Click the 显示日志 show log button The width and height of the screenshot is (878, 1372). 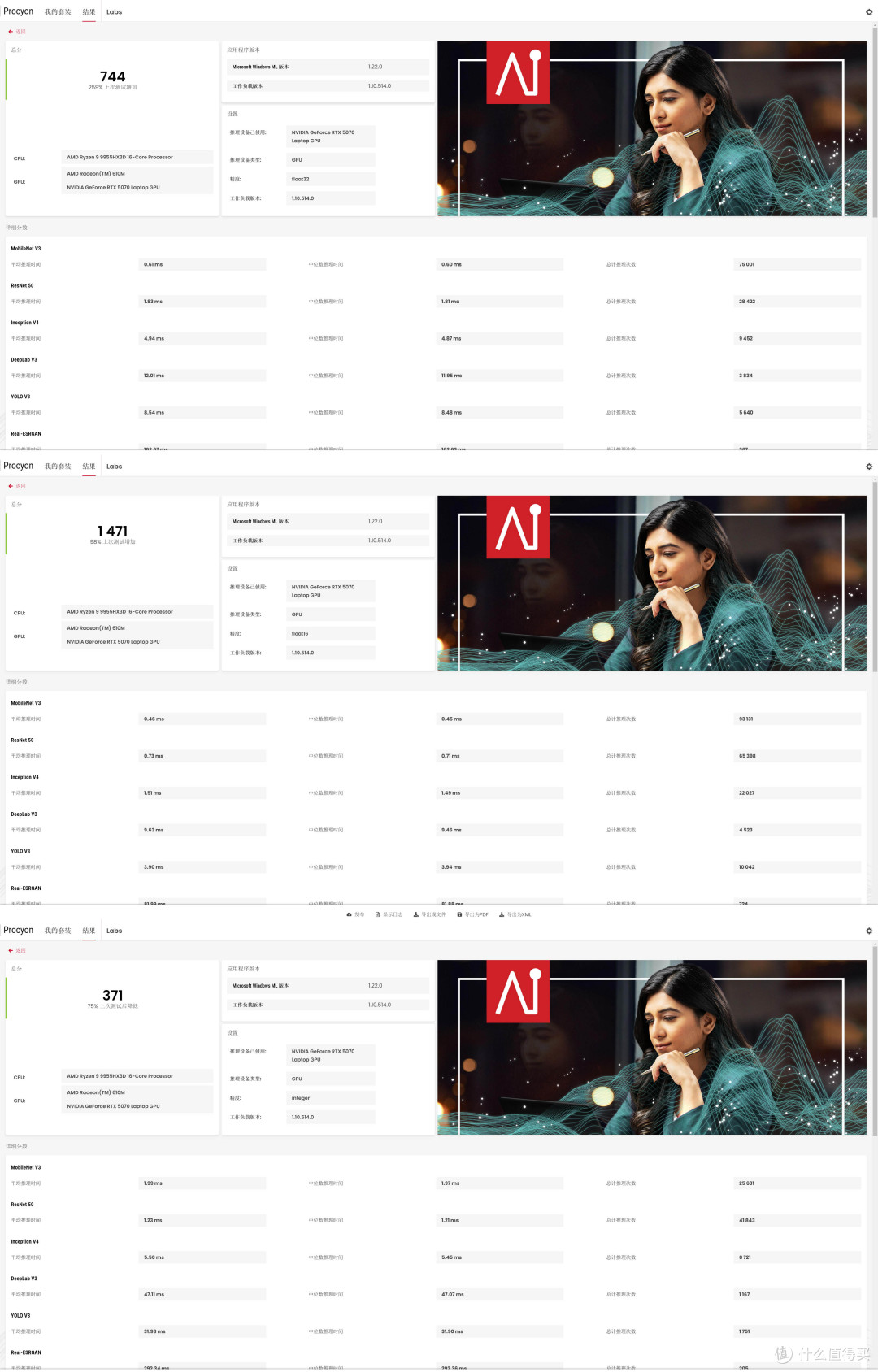(389, 914)
